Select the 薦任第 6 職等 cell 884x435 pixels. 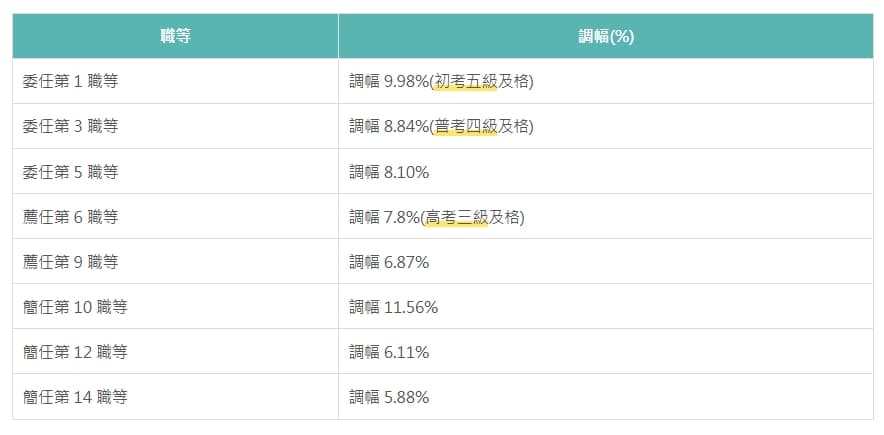click(x=175, y=216)
